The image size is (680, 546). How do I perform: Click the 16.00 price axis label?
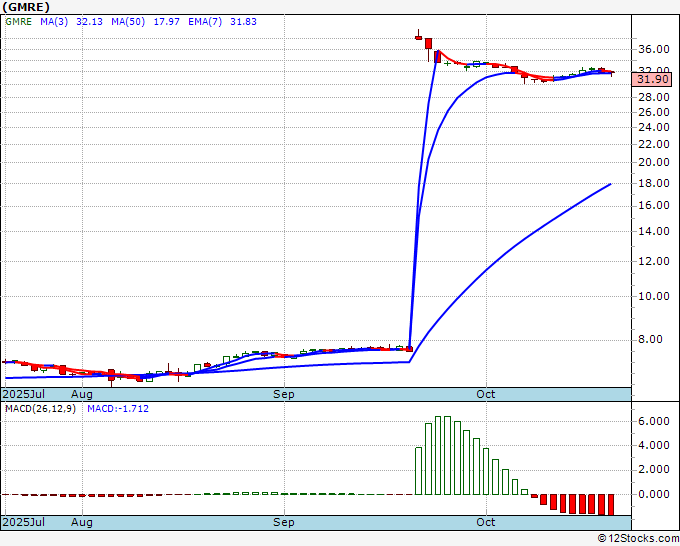point(654,205)
